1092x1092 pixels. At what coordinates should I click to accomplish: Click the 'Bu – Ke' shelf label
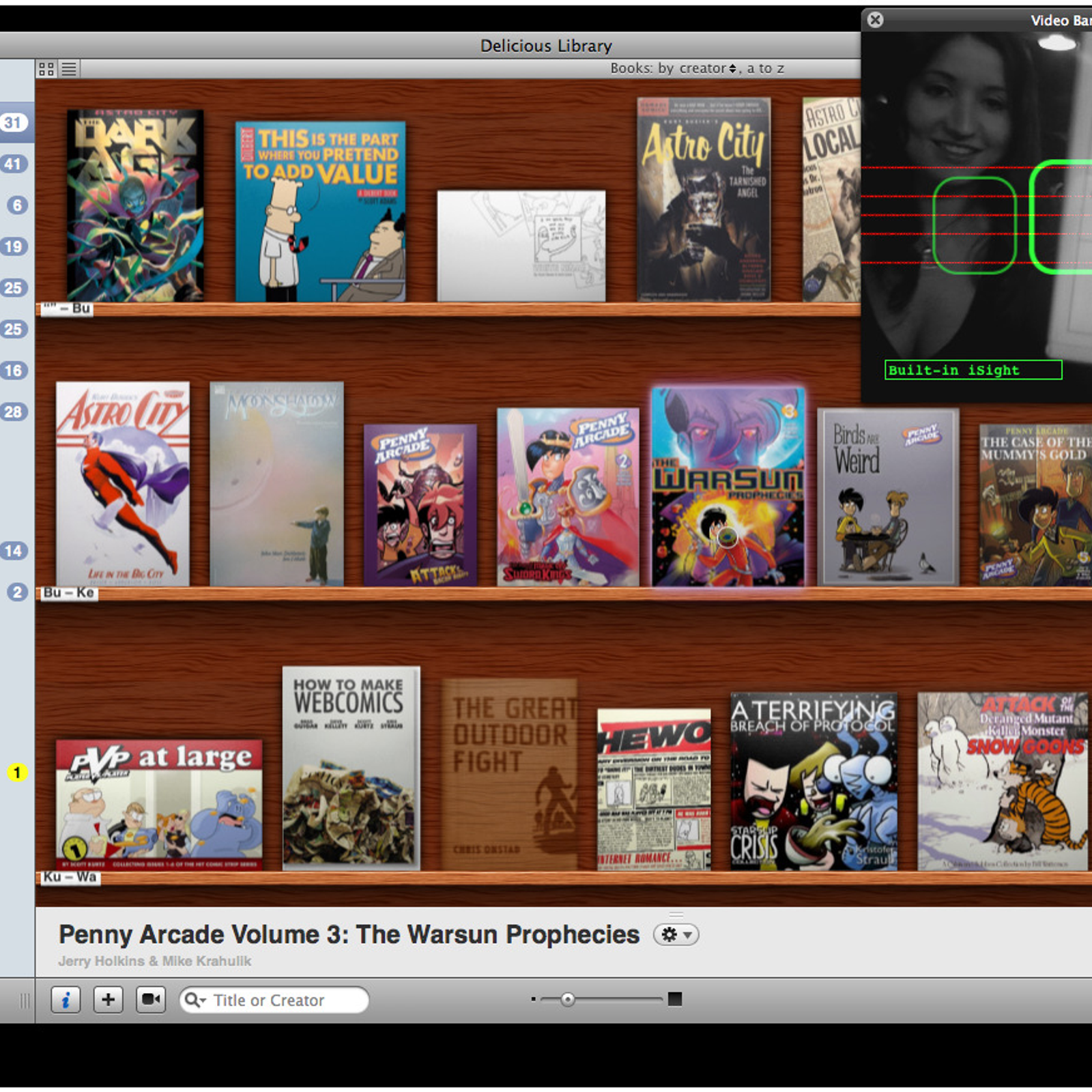pos(68,593)
